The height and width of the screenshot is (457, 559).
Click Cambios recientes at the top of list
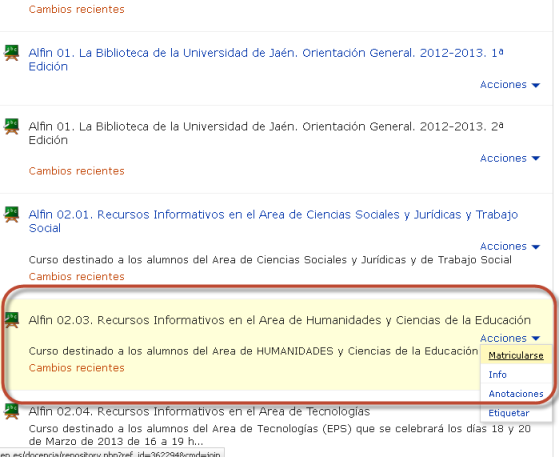[77, 9]
